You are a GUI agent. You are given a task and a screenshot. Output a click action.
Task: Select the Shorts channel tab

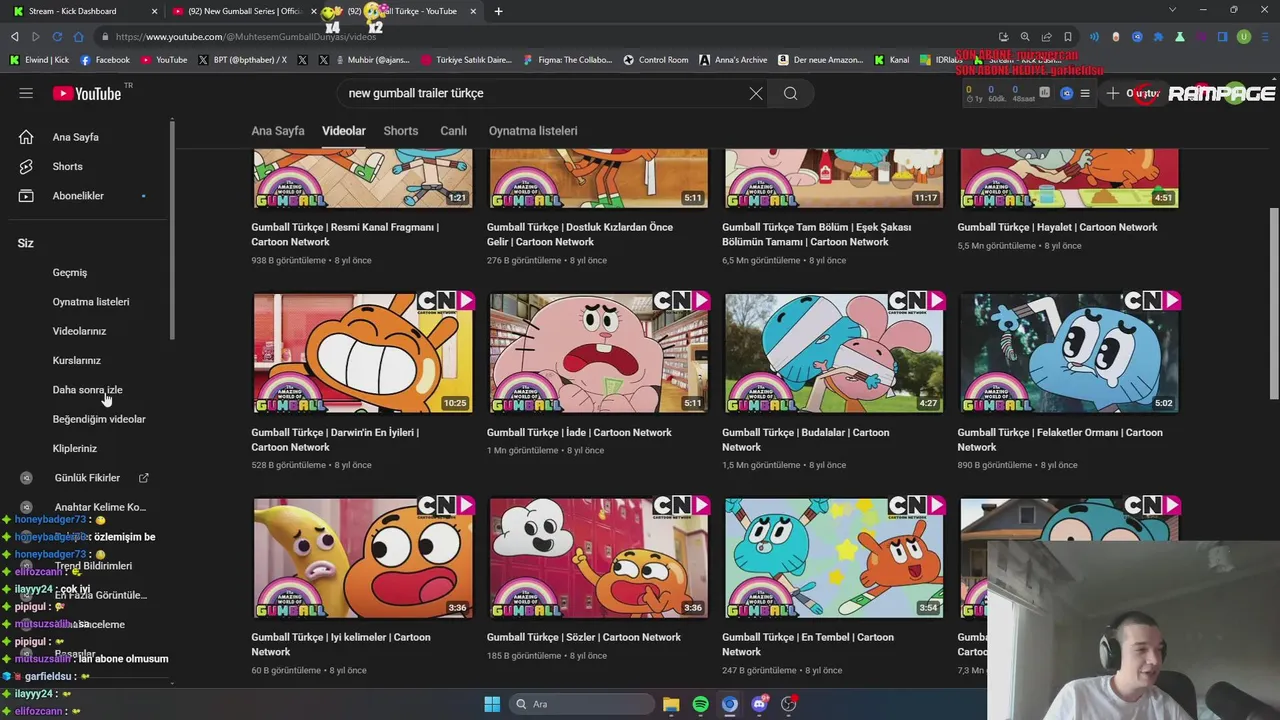tap(401, 131)
